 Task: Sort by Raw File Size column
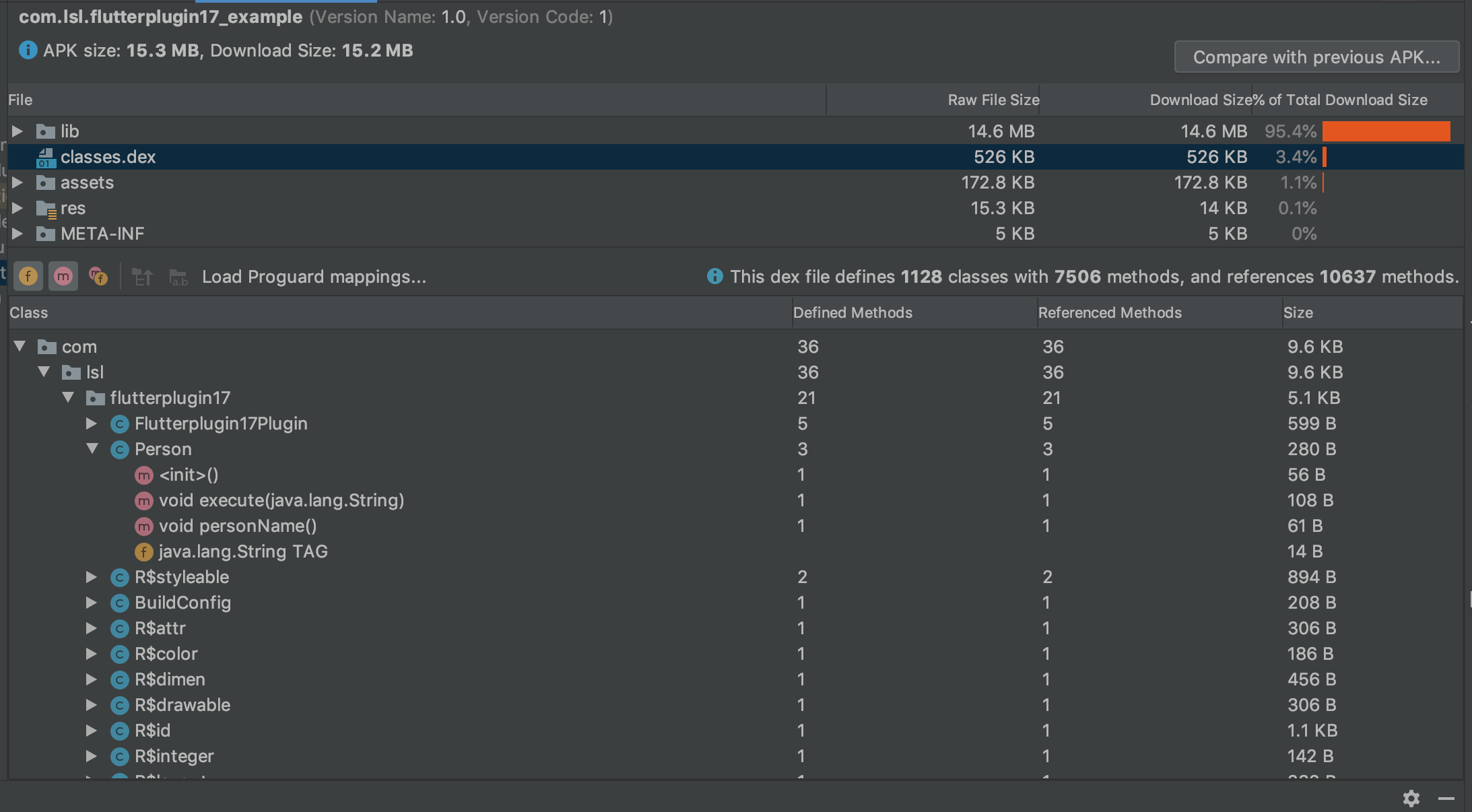point(993,100)
